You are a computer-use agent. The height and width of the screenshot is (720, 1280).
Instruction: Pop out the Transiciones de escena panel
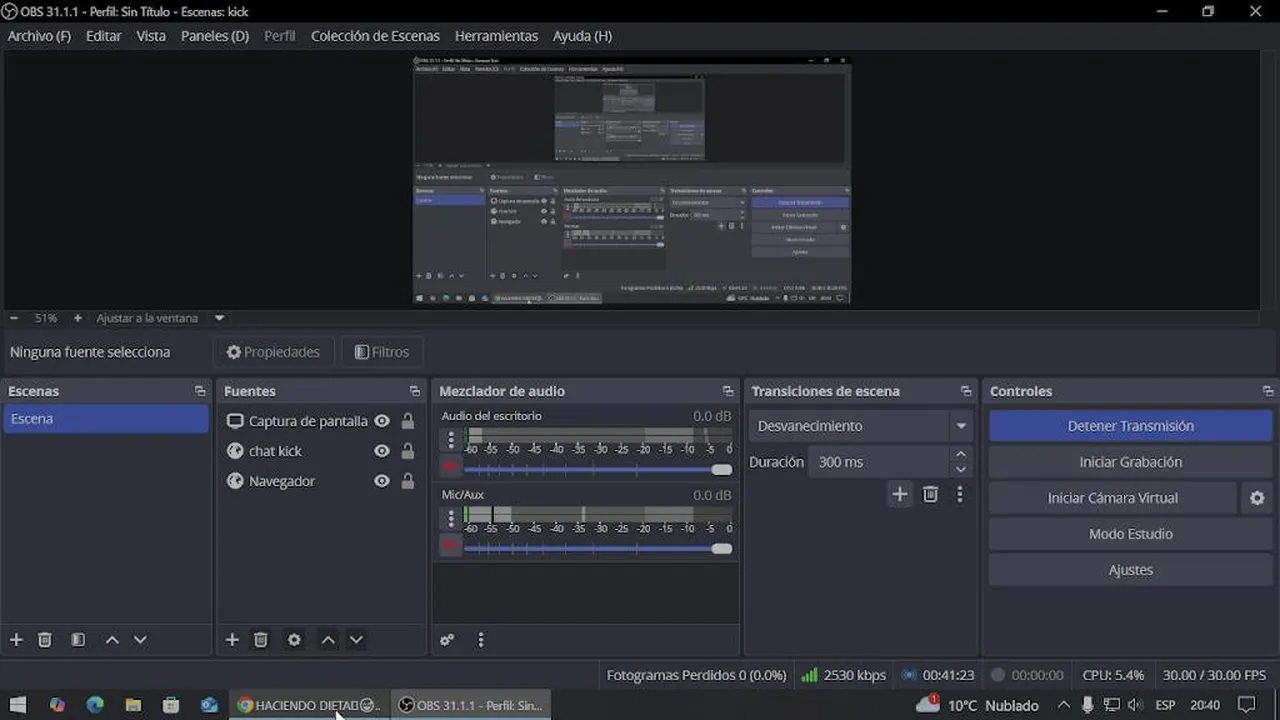tap(966, 391)
